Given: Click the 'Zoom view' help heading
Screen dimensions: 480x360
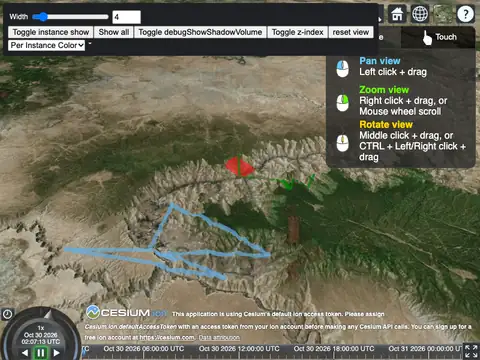Looking at the screenshot, I should [384, 90].
